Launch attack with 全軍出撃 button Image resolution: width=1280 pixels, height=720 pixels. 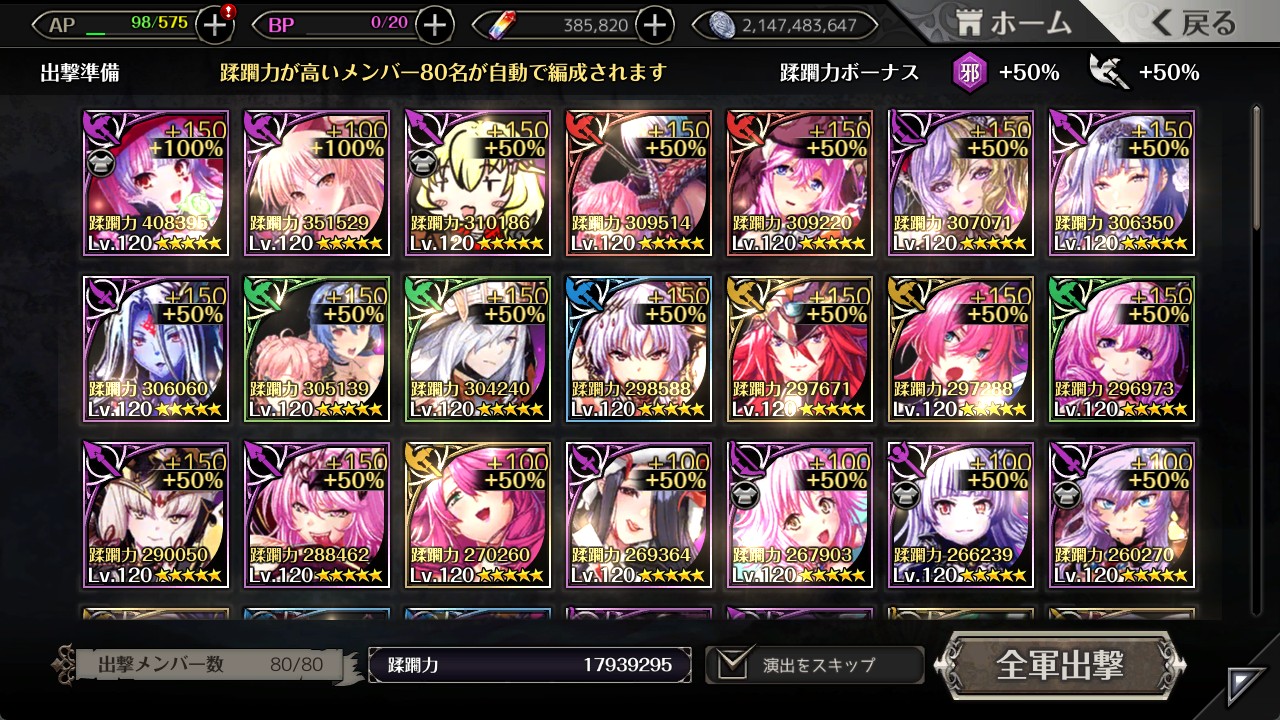point(1060,665)
